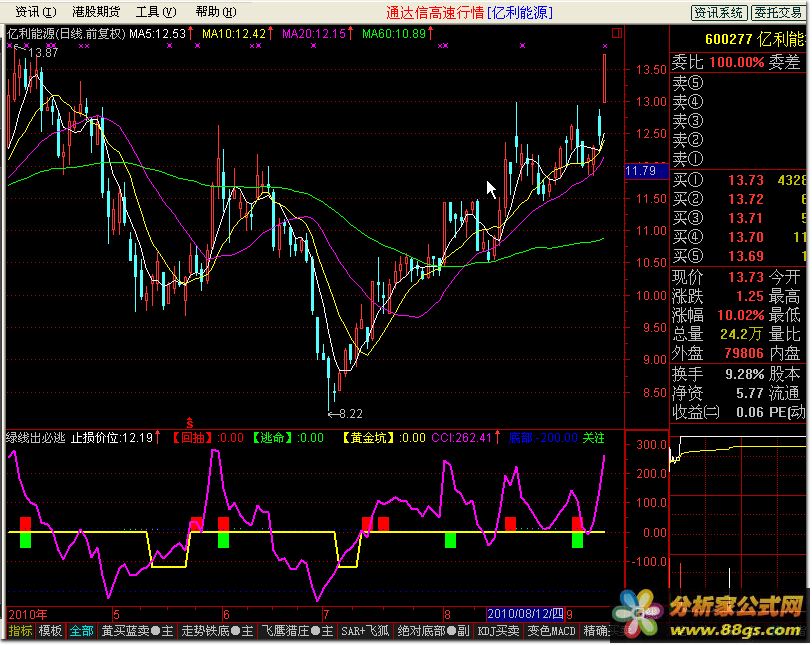Select the 买① 13.73 bid row
This screenshot has width=812, height=645.
click(x=738, y=180)
